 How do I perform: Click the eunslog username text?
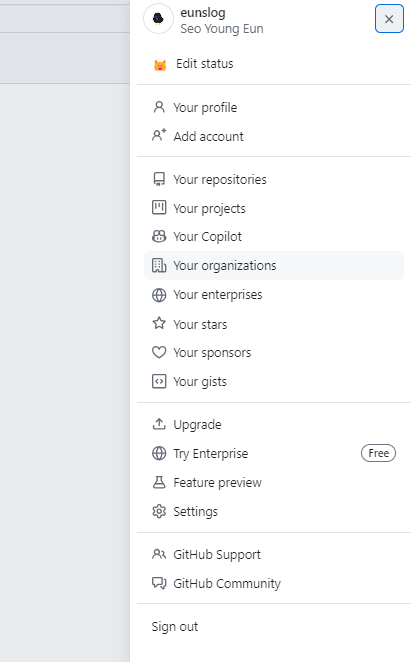coord(203,13)
